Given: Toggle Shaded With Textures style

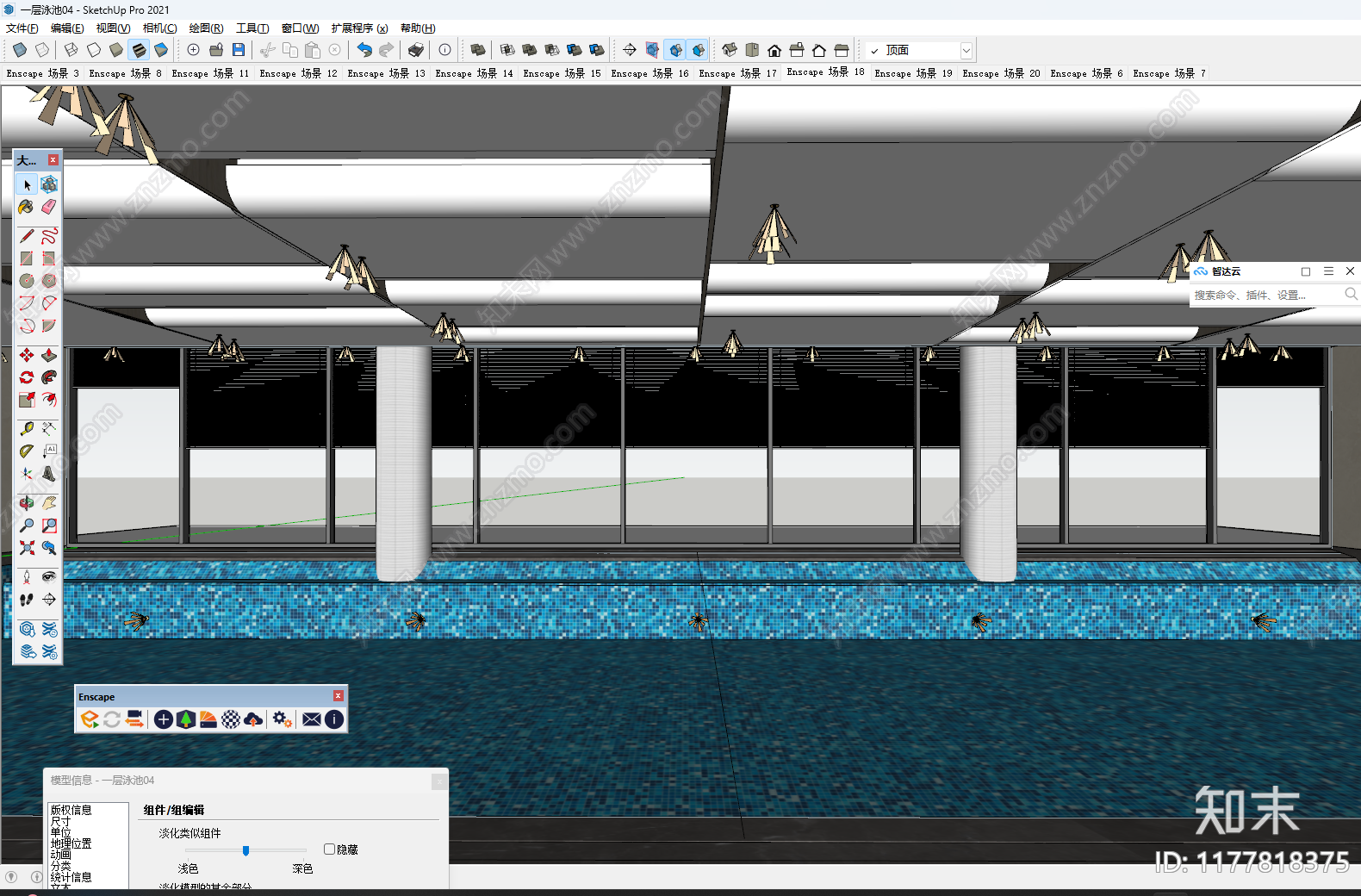Looking at the screenshot, I should [139, 50].
